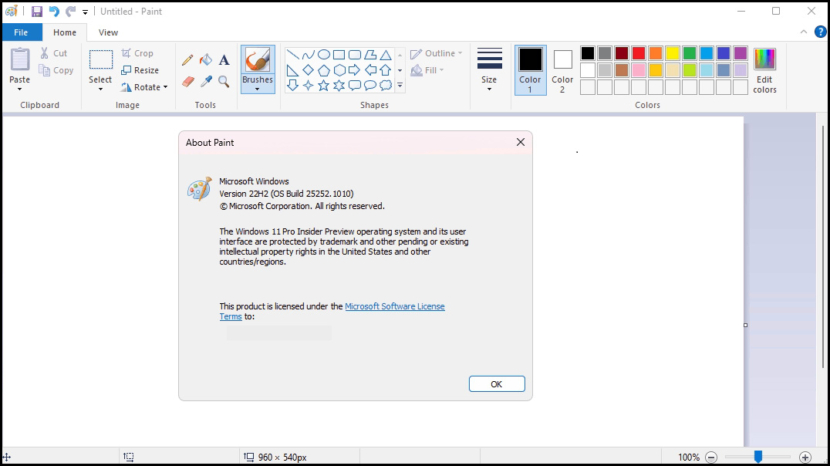Choose the Triangle shape

[x=385, y=55]
